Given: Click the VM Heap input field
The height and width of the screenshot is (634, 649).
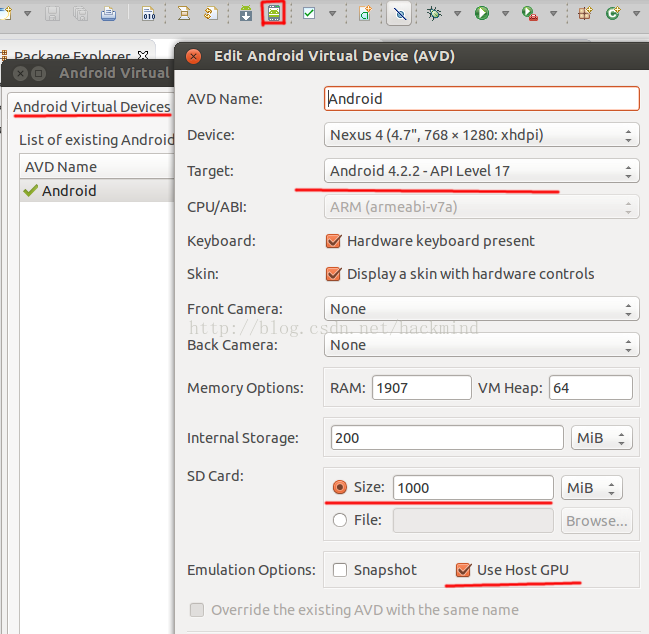Looking at the screenshot, I should (x=591, y=388).
